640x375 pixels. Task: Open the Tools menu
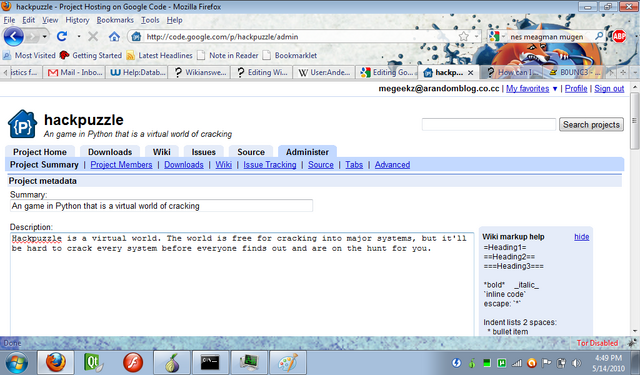click(150, 20)
